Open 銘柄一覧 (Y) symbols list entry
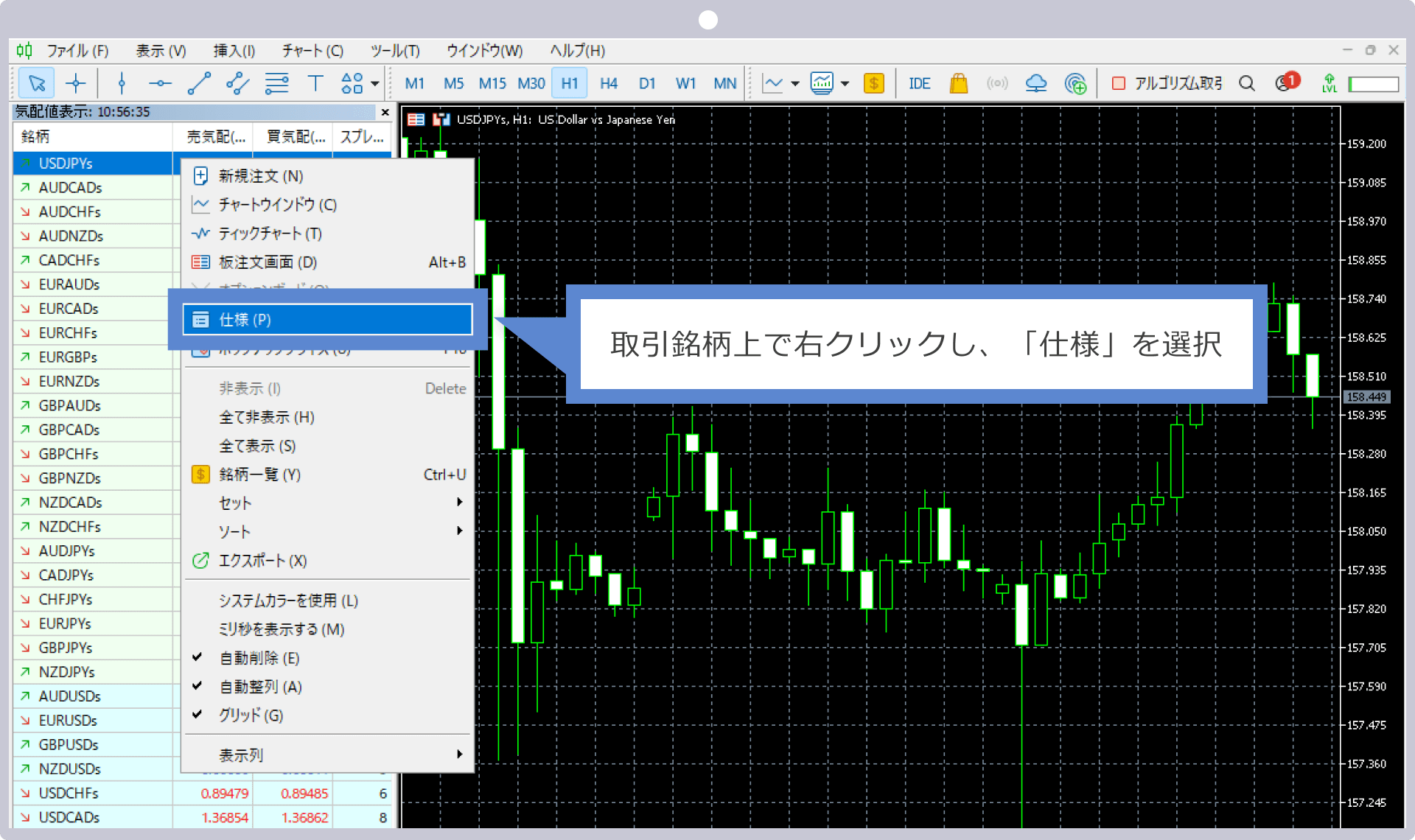The height and width of the screenshot is (840, 1415). (327, 475)
